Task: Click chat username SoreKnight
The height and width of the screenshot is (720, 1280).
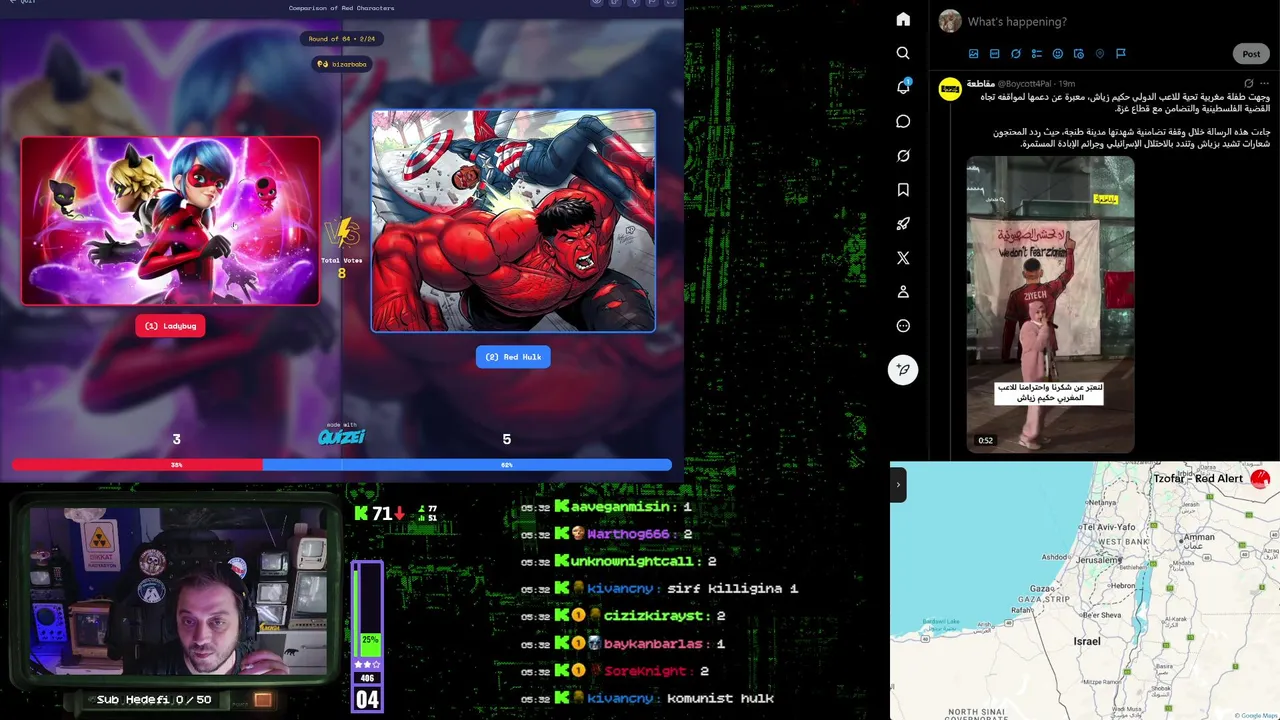Action: (645, 671)
